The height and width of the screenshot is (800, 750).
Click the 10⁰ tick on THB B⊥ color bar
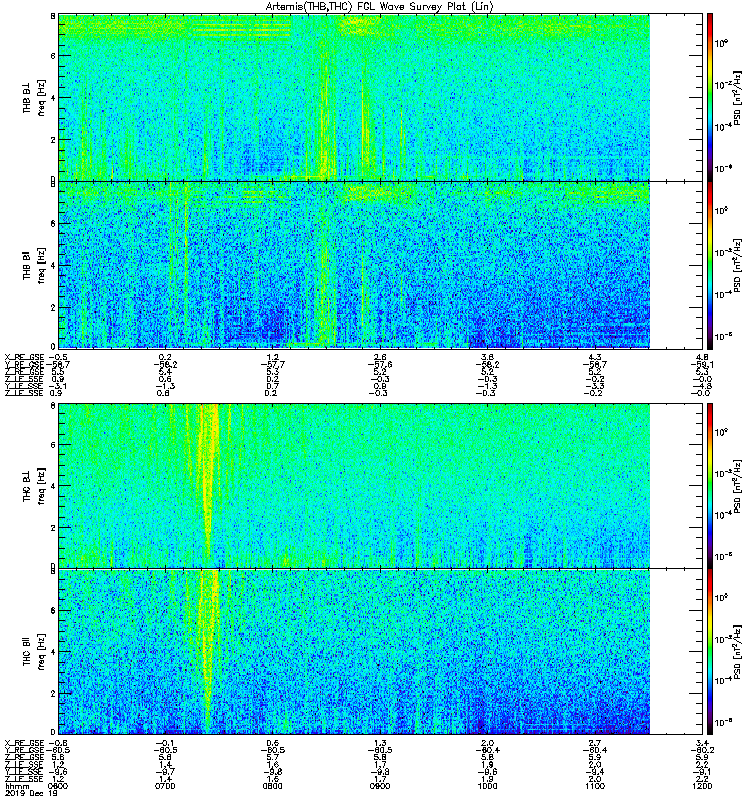721,43
